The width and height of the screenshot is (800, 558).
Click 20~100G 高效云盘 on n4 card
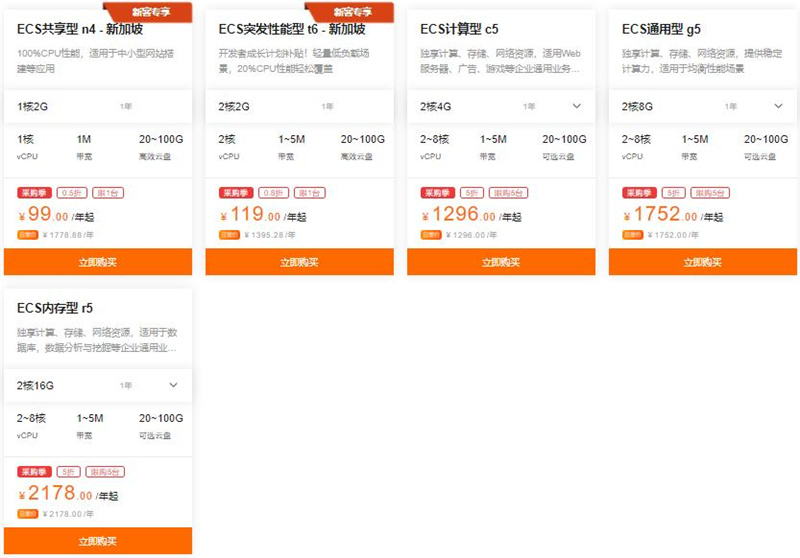click(x=161, y=146)
